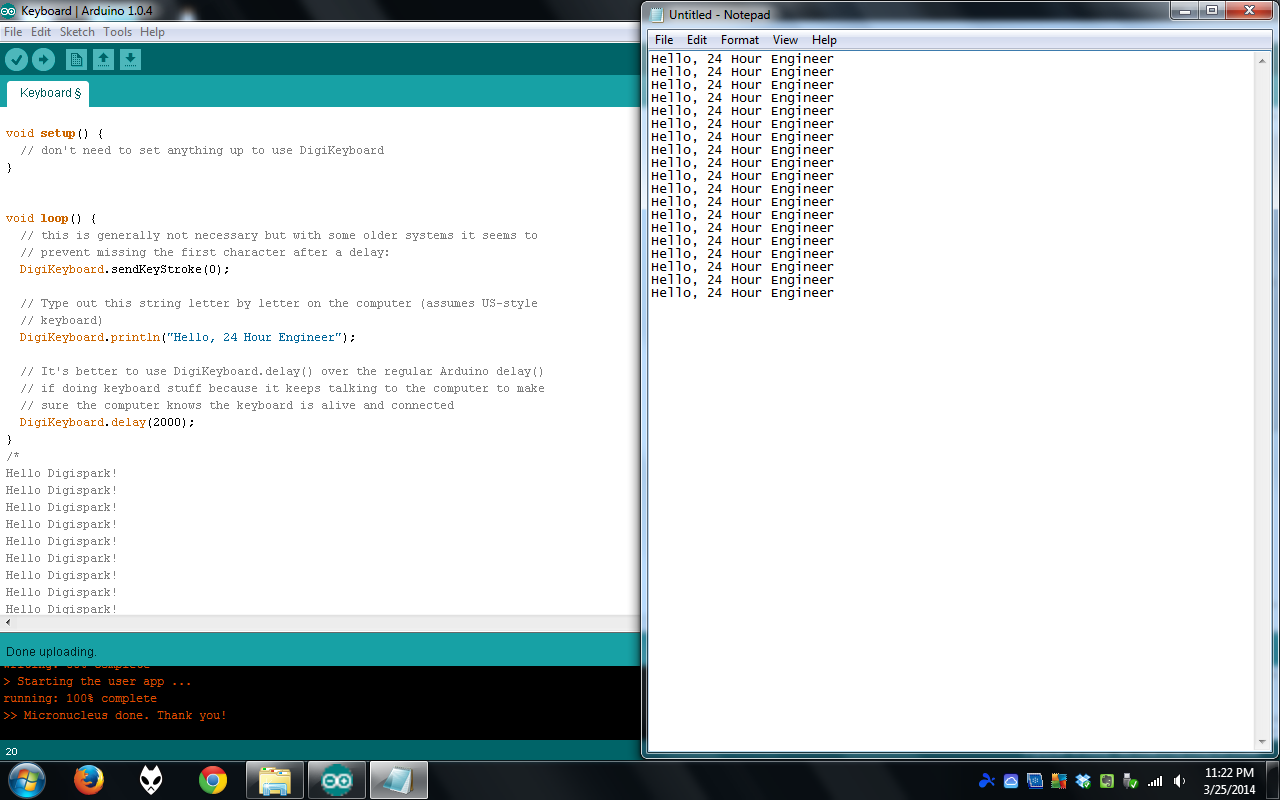Open the File menu in Arduino
The width and height of the screenshot is (1280, 800).
[x=13, y=32]
